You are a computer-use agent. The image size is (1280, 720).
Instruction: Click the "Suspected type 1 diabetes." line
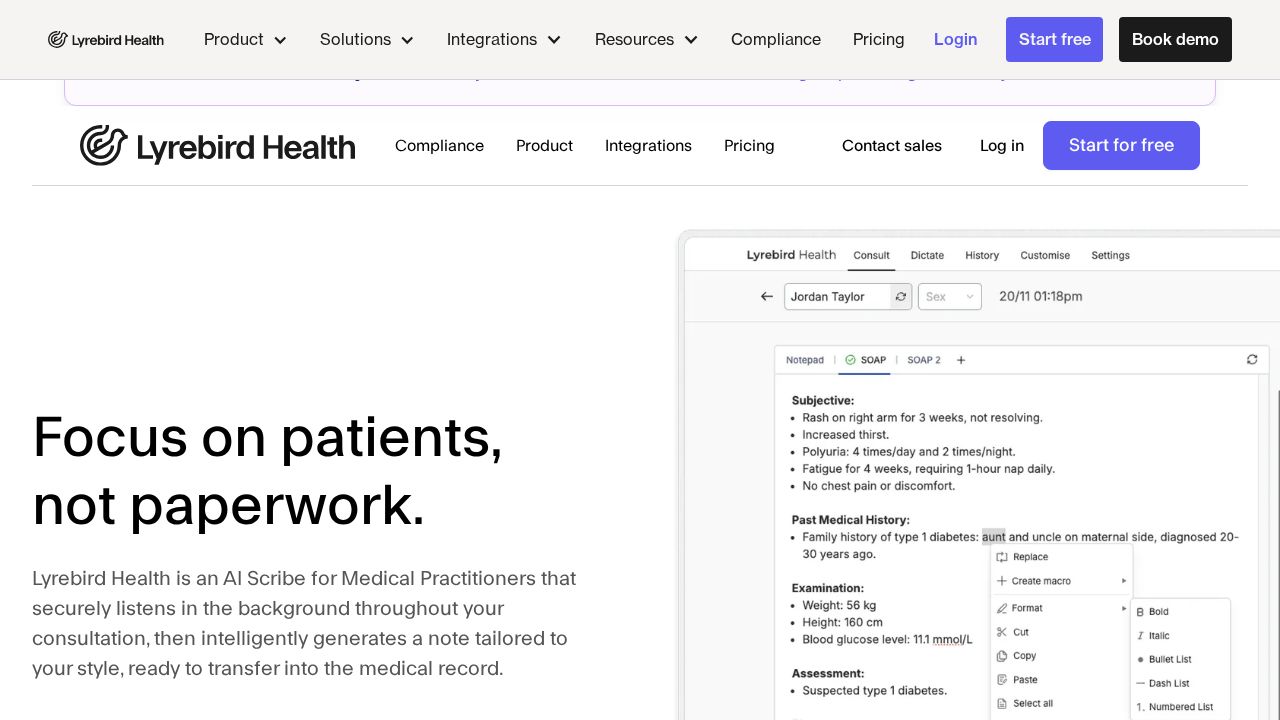point(874,691)
